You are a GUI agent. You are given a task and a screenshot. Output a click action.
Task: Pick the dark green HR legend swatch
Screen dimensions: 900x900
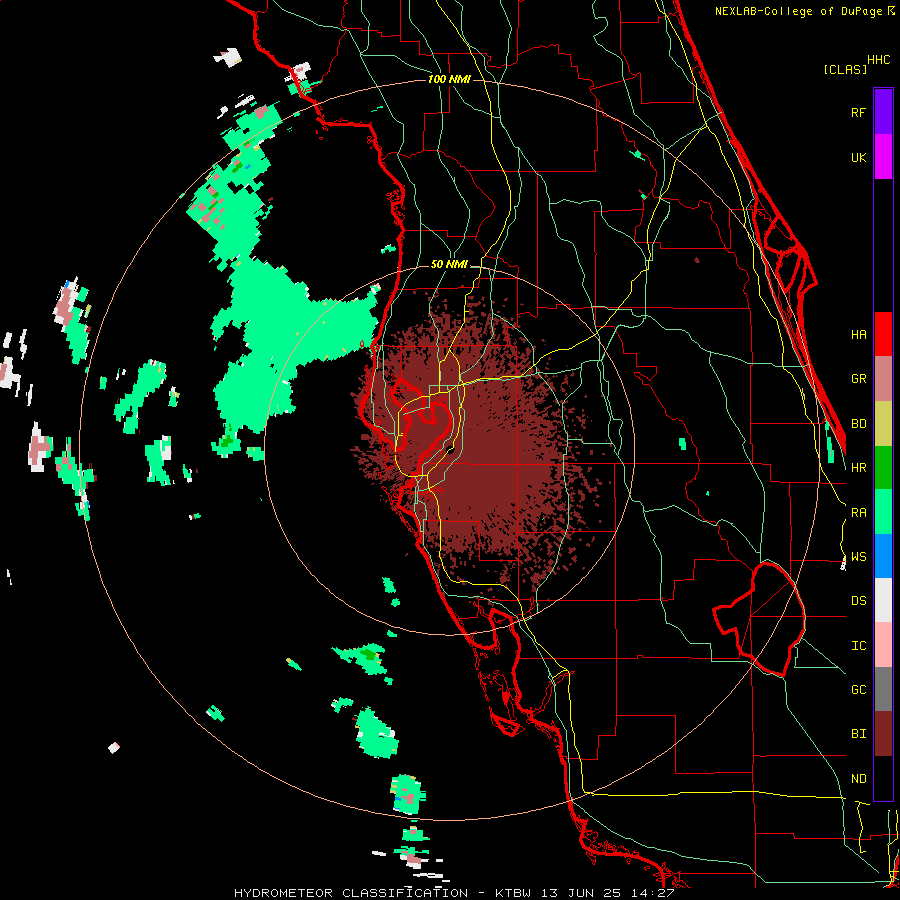click(883, 468)
